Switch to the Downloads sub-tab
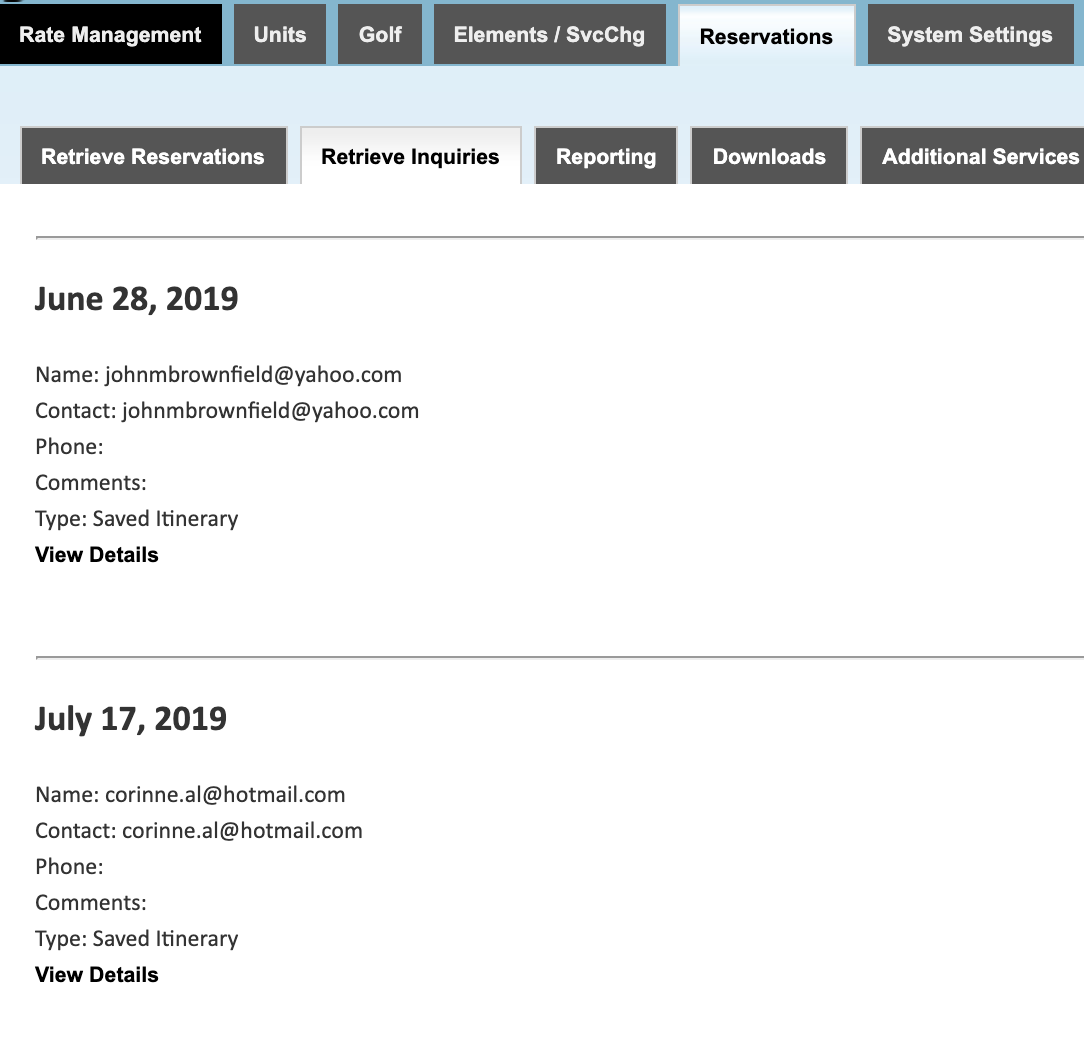The image size is (1084, 1040). pyautogui.click(x=769, y=156)
